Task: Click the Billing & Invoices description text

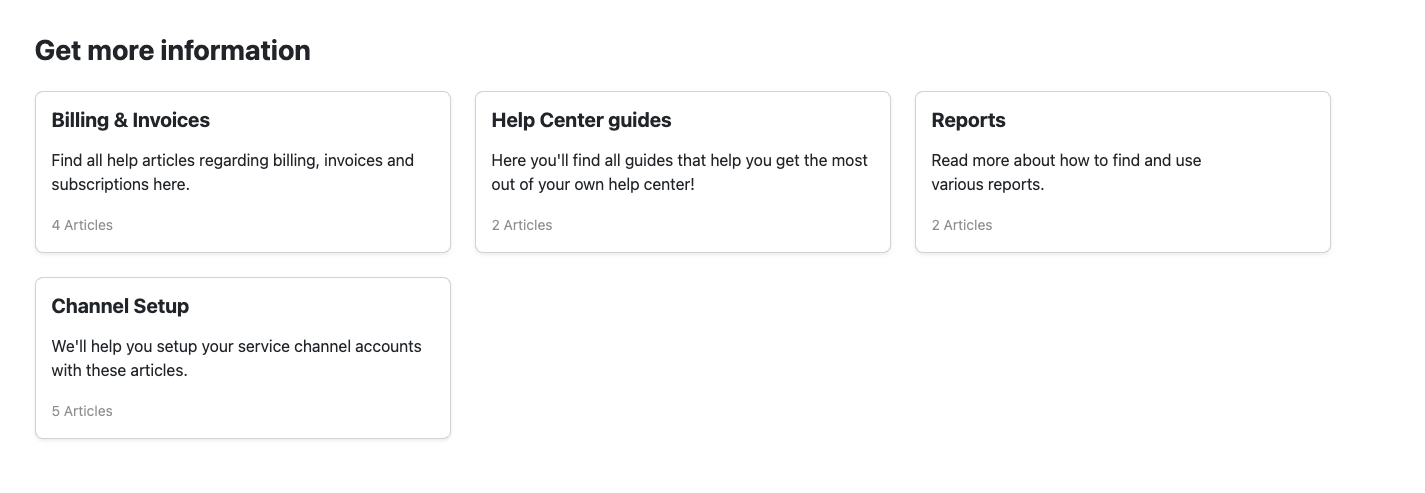Action: click(232, 160)
